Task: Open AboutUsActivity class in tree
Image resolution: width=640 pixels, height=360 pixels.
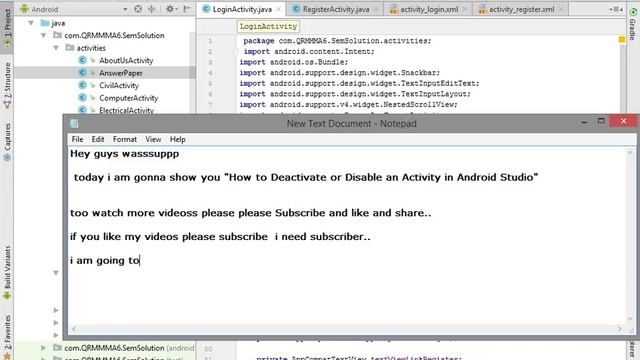Action: [126, 60]
